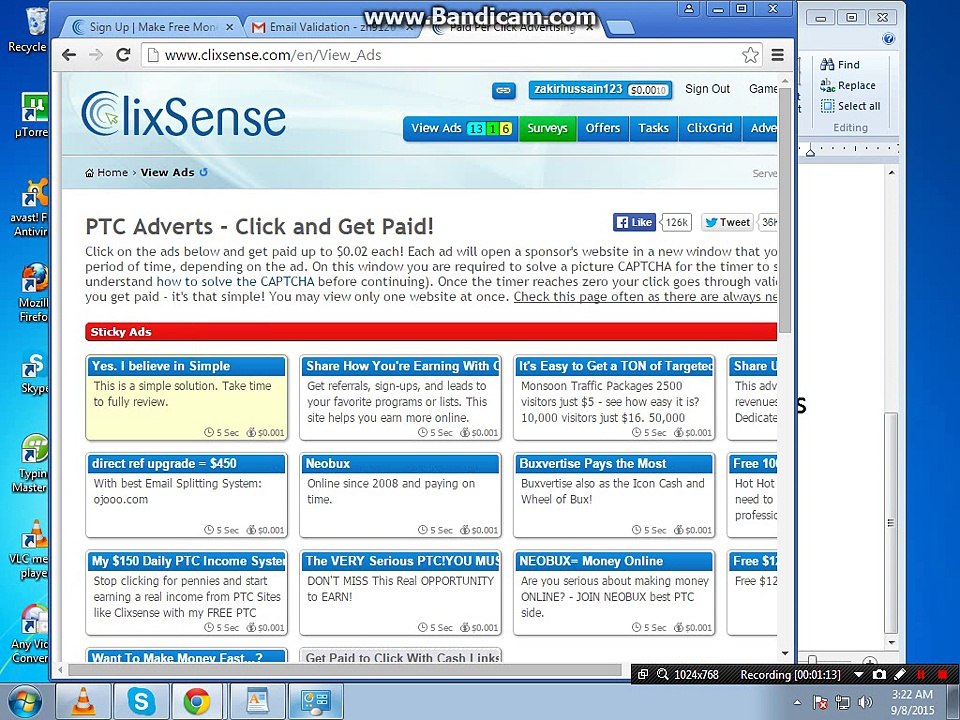Click Select all in the Word window
This screenshot has height=720, width=960.
[x=850, y=106]
